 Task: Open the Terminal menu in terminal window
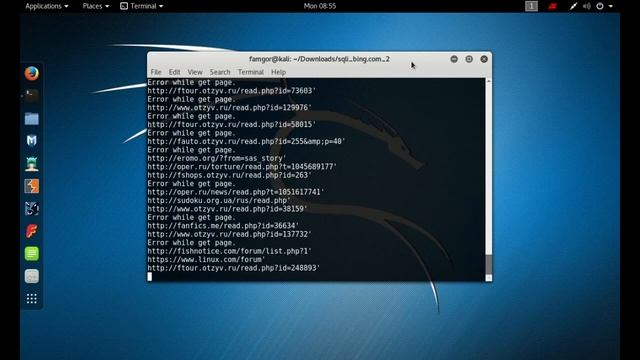point(251,72)
